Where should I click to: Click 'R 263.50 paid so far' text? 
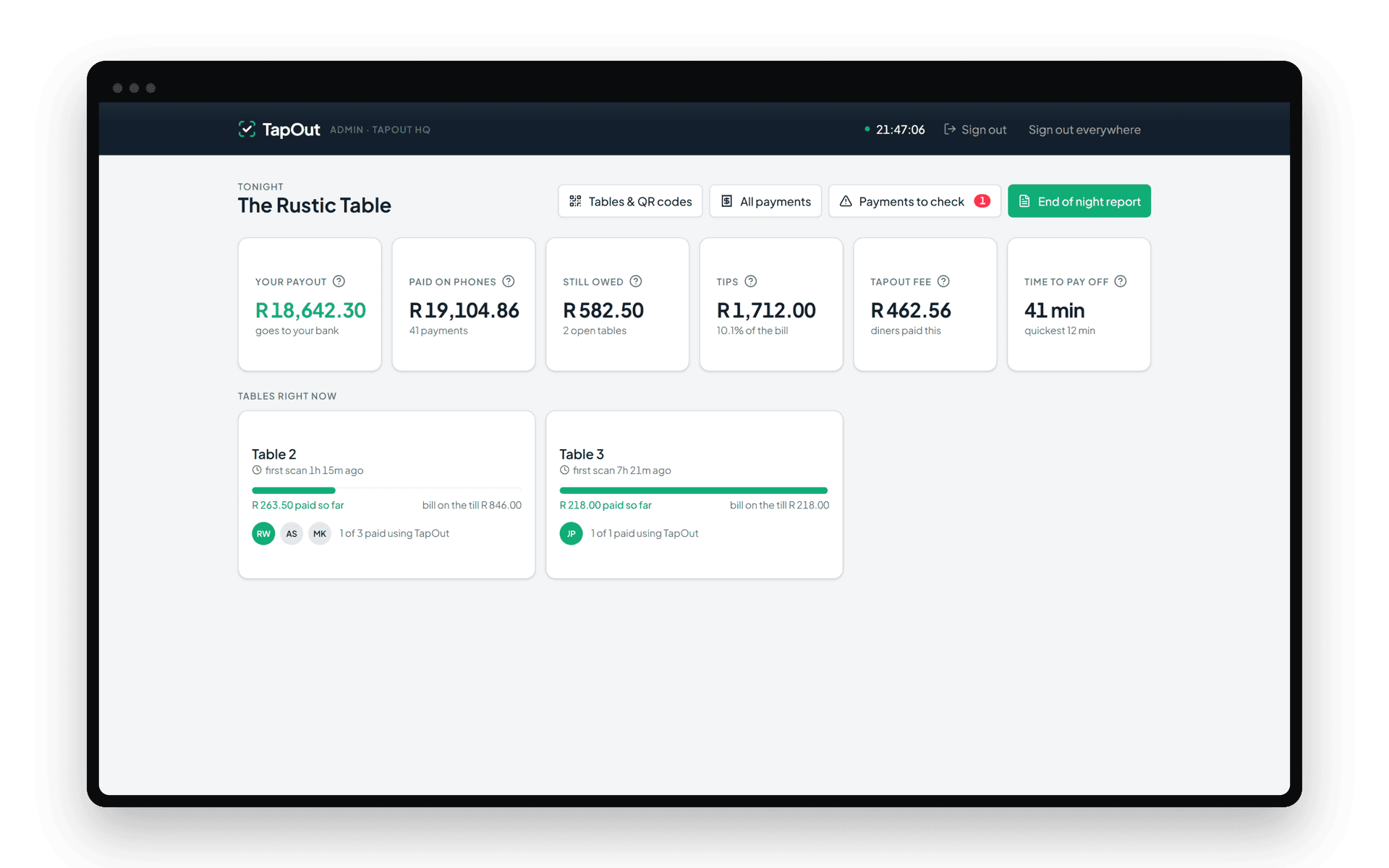(298, 505)
